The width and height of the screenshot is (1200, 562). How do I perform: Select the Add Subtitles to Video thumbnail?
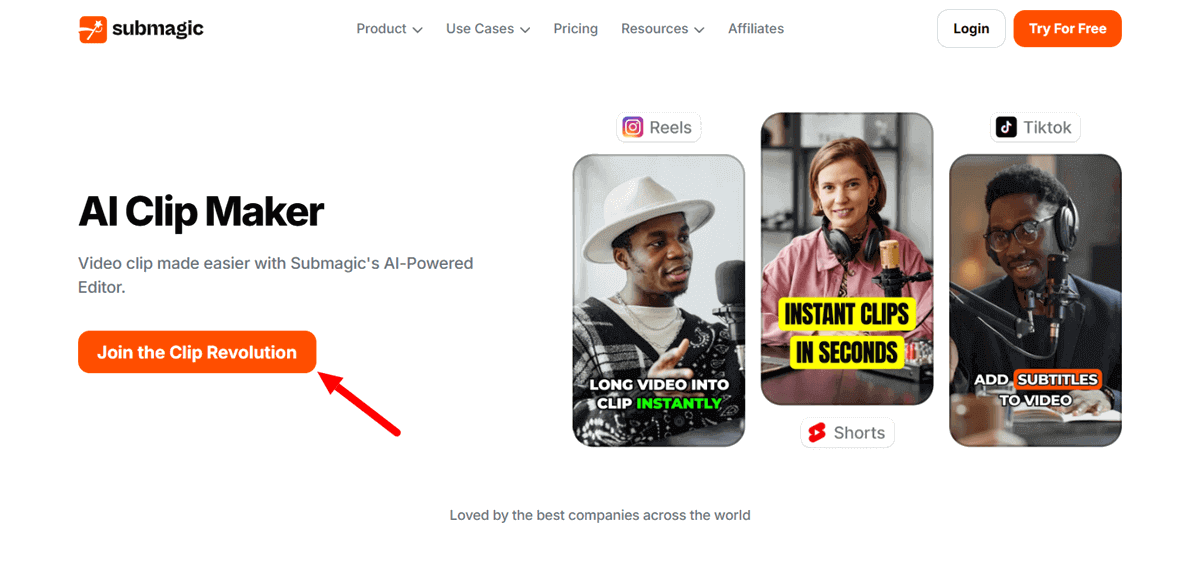click(x=1035, y=300)
